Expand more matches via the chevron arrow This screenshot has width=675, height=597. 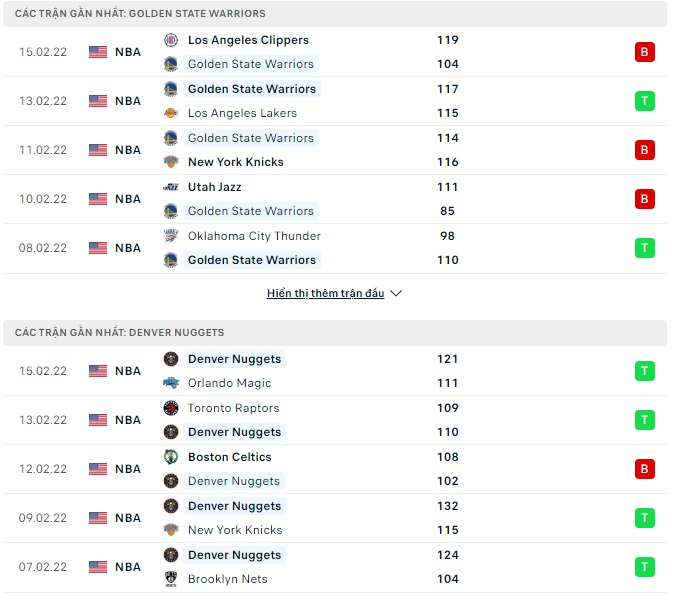[396, 294]
